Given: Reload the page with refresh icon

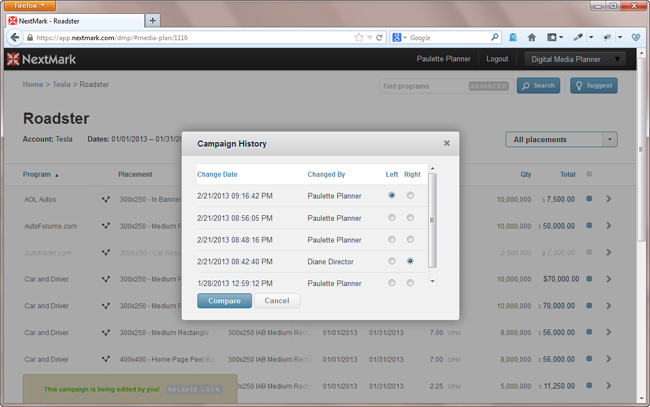Looking at the screenshot, I should [379, 38].
